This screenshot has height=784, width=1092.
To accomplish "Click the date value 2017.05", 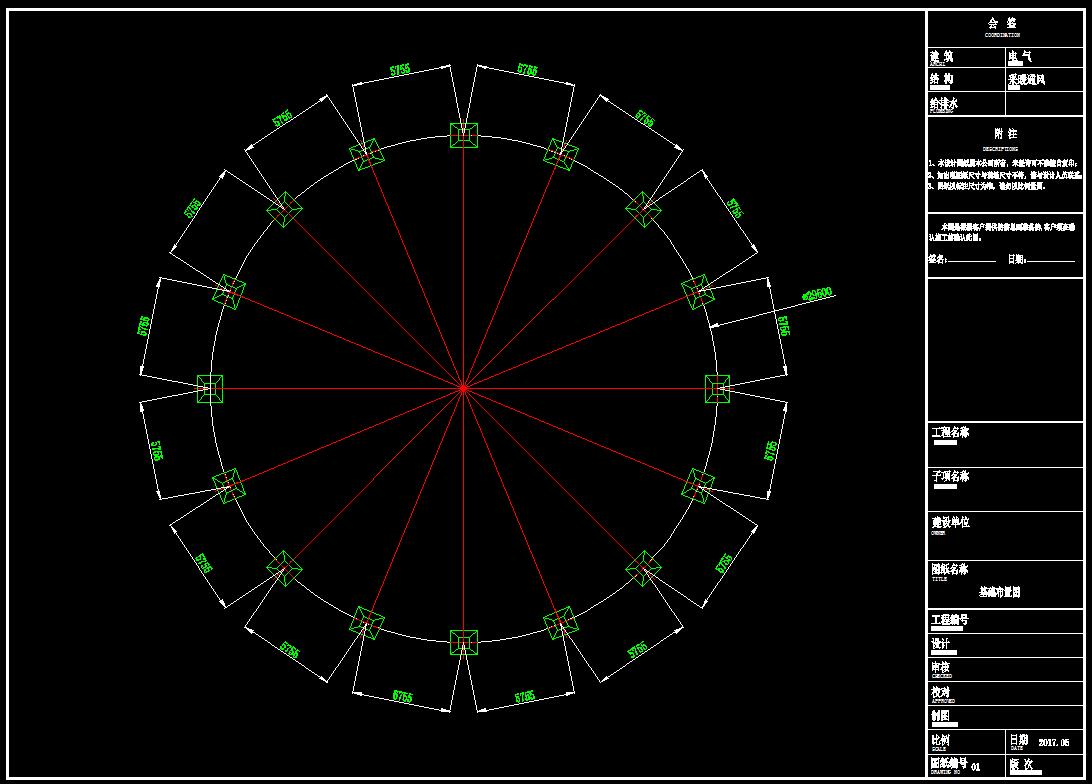I will click(1054, 743).
